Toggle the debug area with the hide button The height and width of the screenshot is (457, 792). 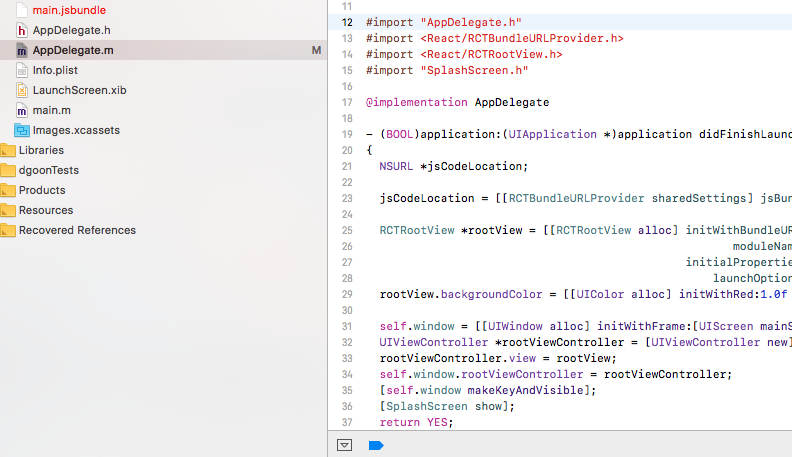[344, 445]
